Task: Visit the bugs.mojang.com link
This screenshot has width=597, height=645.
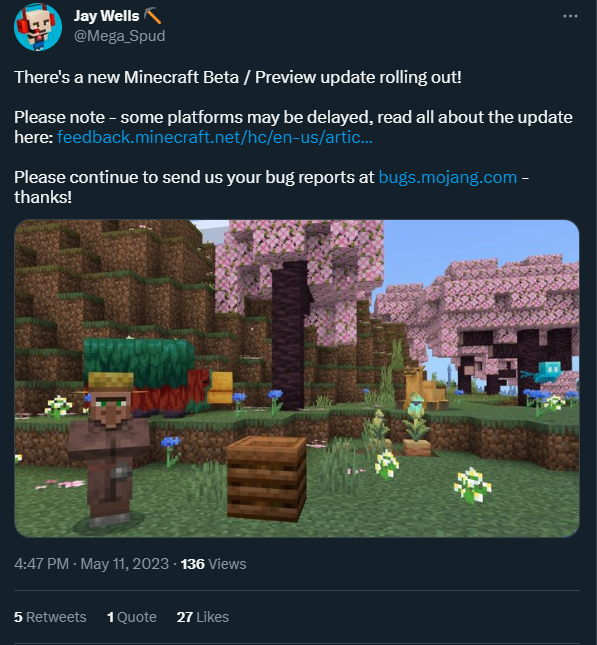Action: [x=448, y=177]
